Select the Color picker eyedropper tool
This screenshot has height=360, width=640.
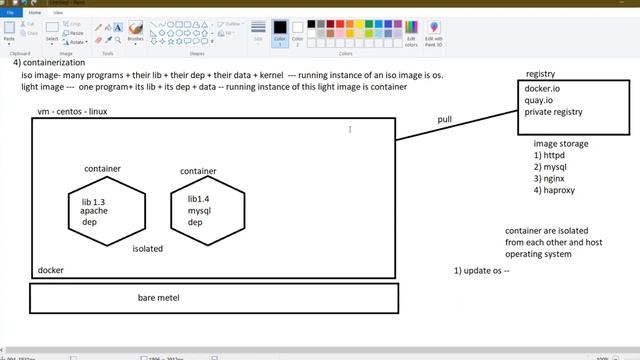(x=108, y=40)
